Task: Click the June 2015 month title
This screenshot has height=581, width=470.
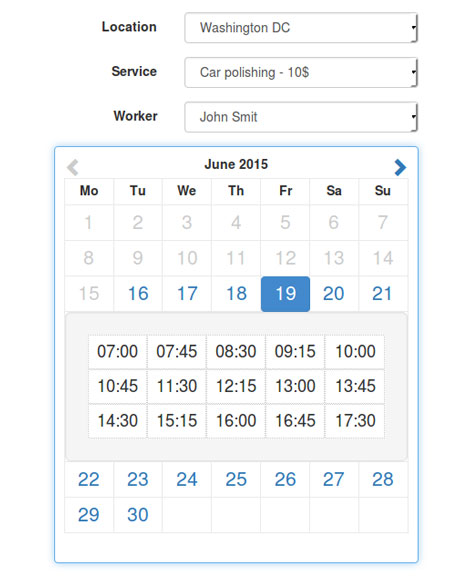Action: pyautogui.click(x=236, y=165)
